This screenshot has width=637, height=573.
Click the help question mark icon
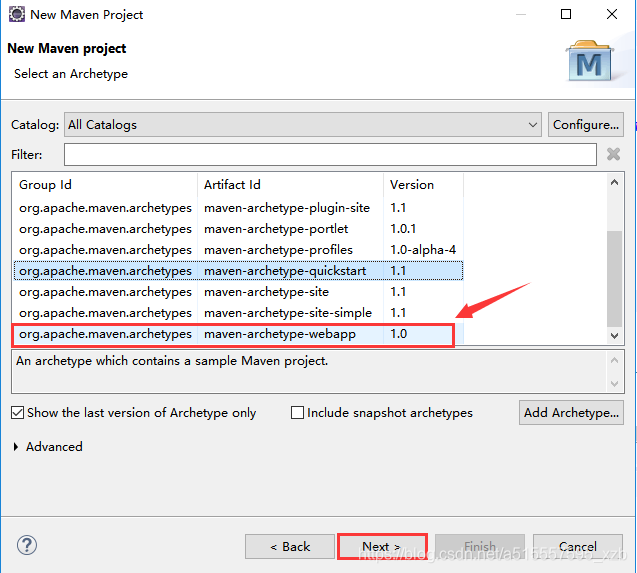(x=27, y=545)
